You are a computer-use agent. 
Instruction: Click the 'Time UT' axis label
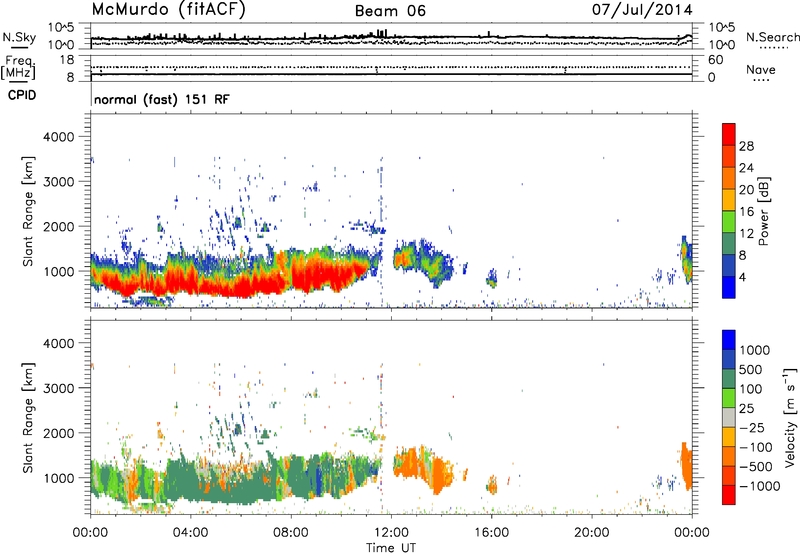tap(391, 547)
